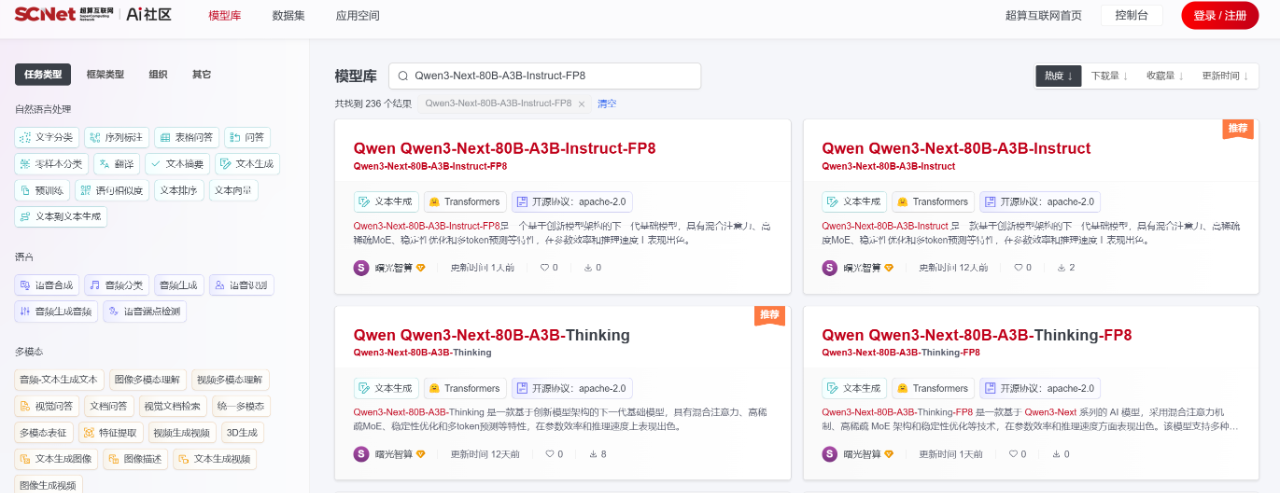The height and width of the screenshot is (493, 1280).
Task: Click the 翻译 tag icon
Action: [104, 163]
